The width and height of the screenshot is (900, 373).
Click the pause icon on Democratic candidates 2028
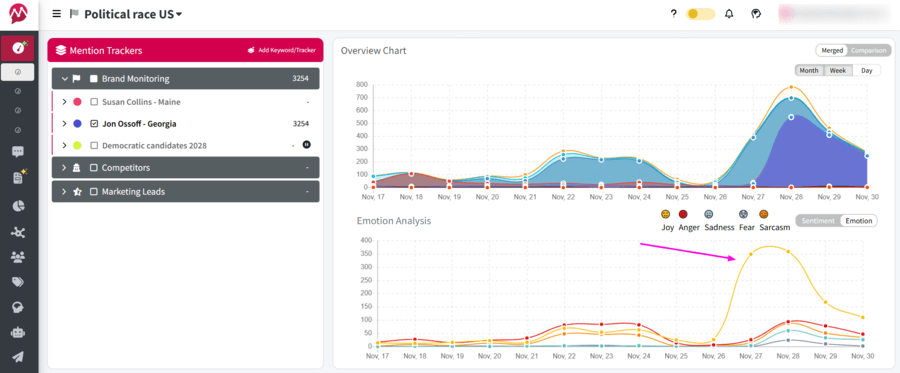(307, 145)
